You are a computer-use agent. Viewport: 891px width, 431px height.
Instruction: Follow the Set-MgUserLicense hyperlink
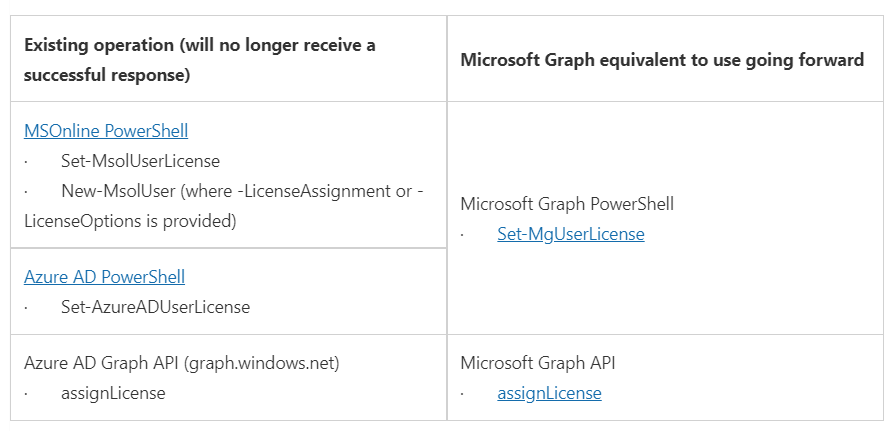571,234
